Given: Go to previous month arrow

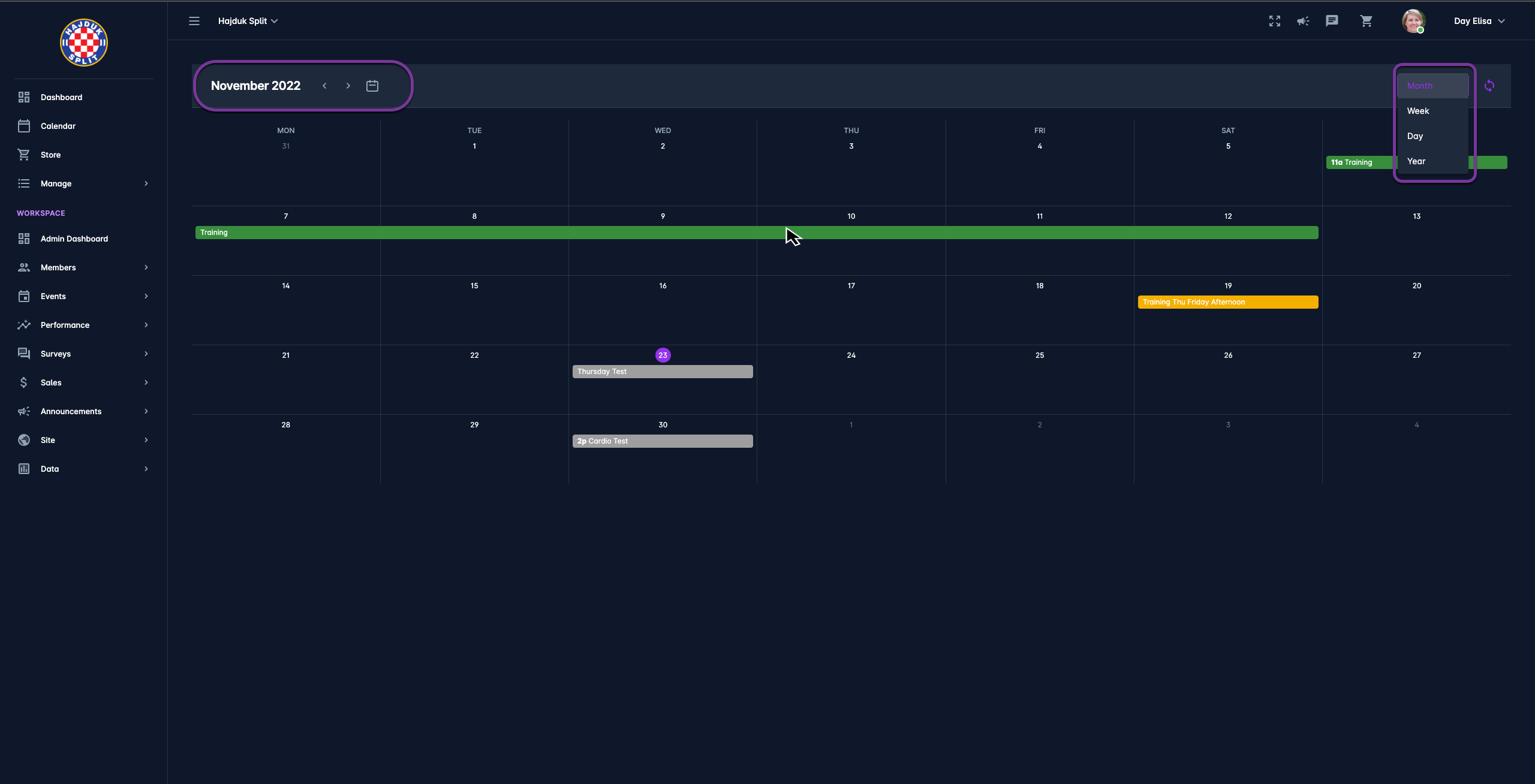Looking at the screenshot, I should coord(324,86).
